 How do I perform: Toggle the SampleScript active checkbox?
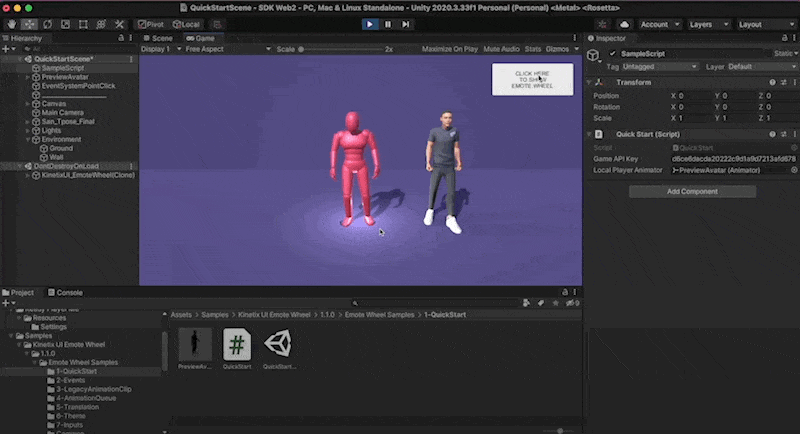point(612,54)
